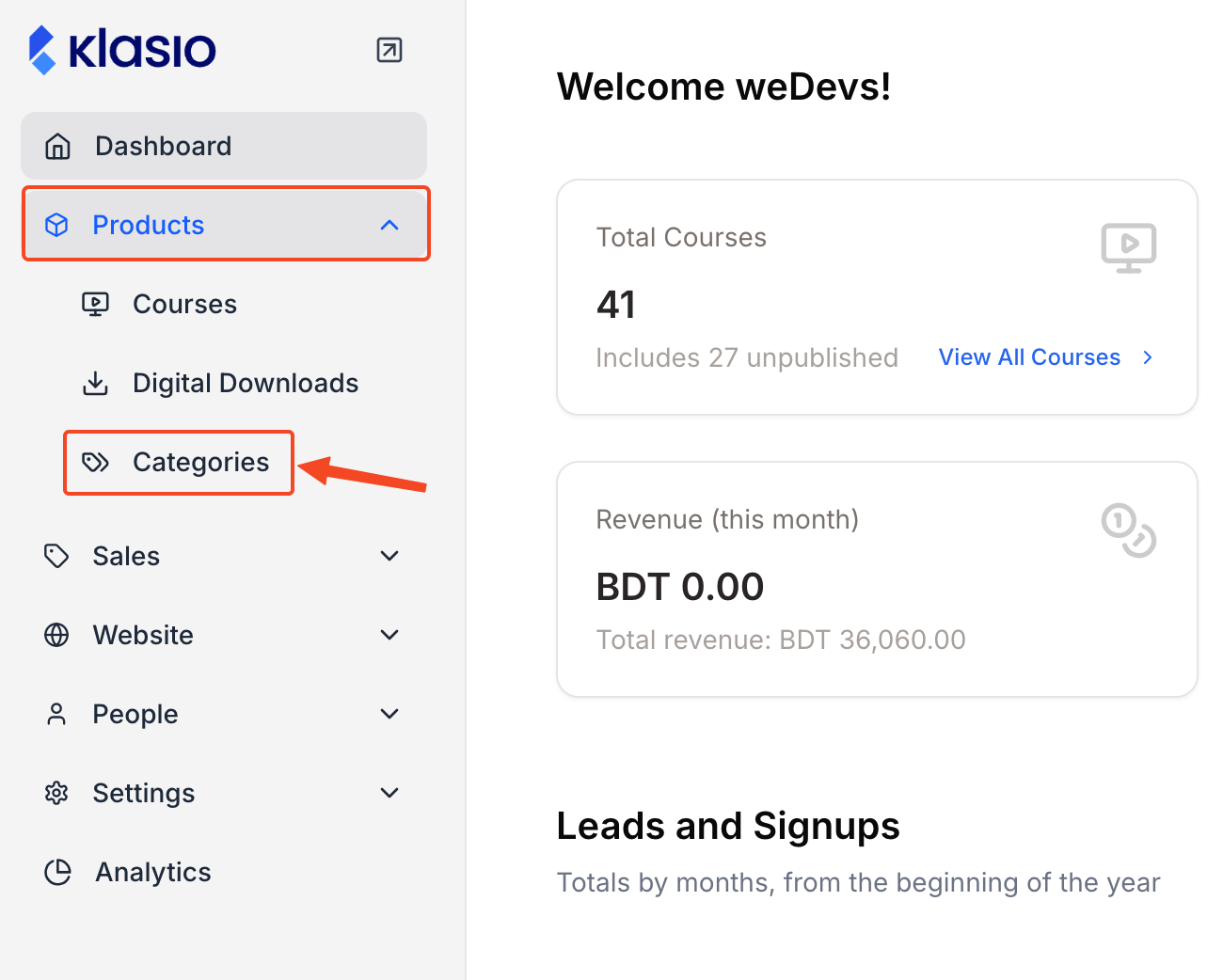Image resolution: width=1223 pixels, height=980 pixels.
Task: Click the Categories tags icon
Action: point(95,462)
